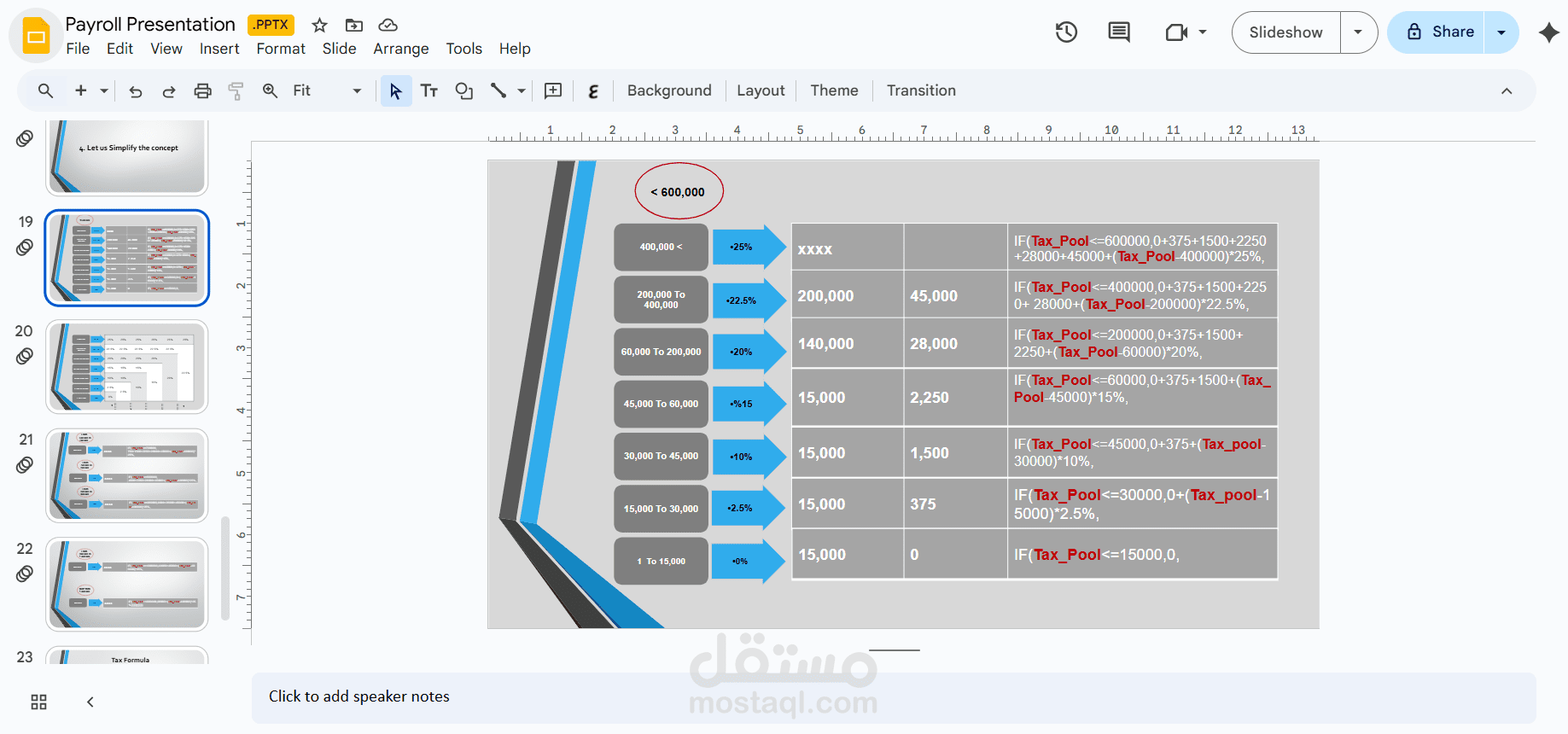Image resolution: width=1568 pixels, height=734 pixels.
Task: Click link icon beside slide 19
Action: click(25, 248)
